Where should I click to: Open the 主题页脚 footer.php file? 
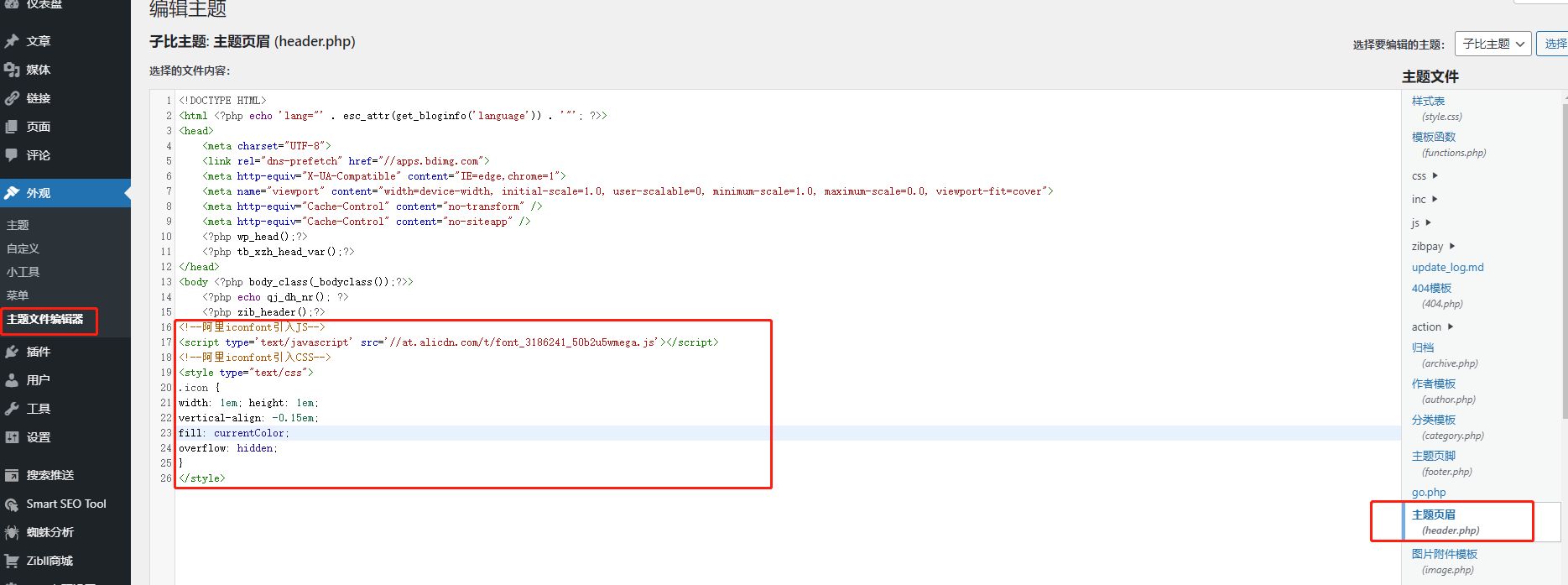click(1433, 456)
